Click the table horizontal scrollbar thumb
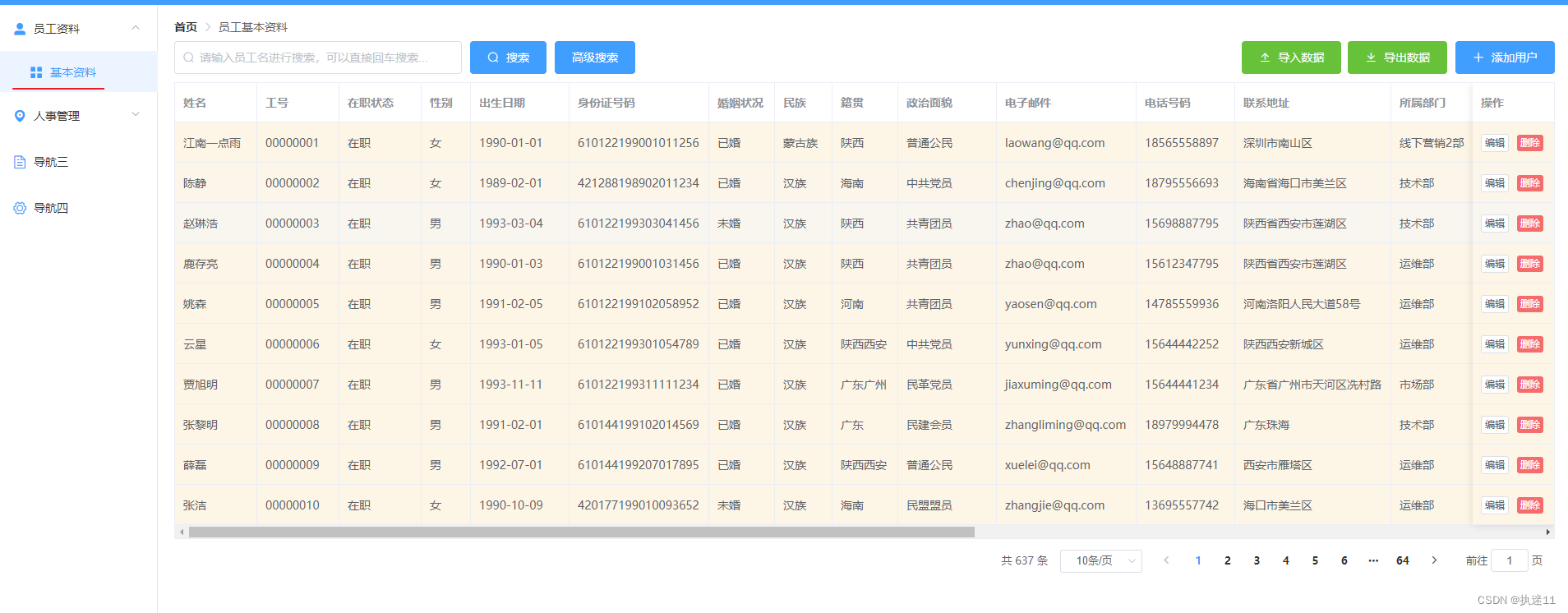Viewport: 1568px width, 613px height. pos(582,532)
